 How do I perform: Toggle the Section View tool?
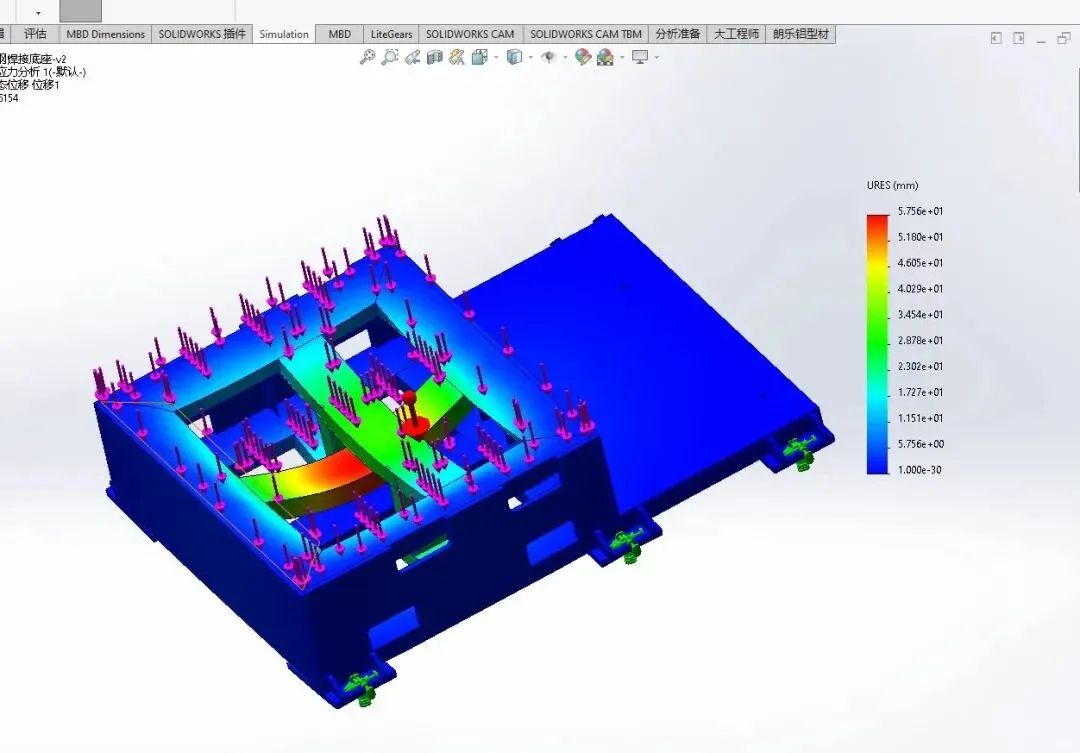435,57
